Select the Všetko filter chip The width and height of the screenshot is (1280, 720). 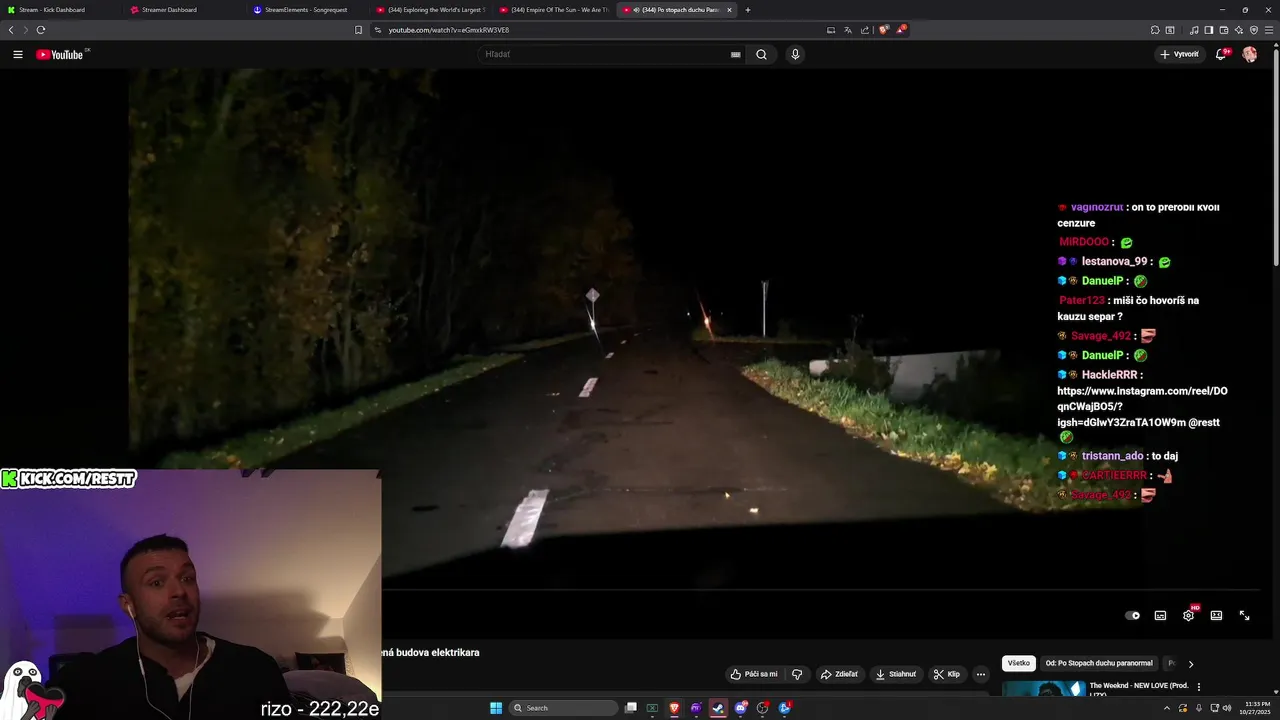tap(1018, 663)
